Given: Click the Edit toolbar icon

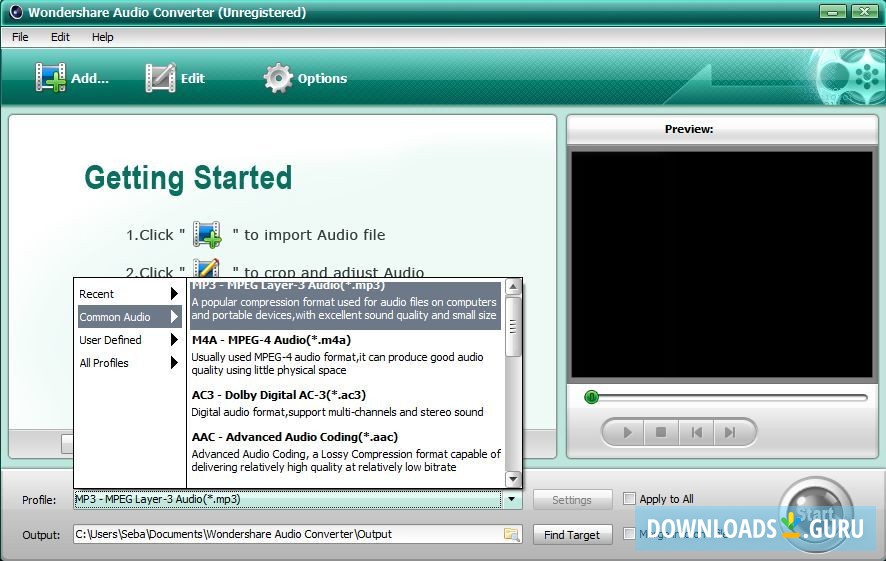Looking at the screenshot, I should [x=160, y=78].
